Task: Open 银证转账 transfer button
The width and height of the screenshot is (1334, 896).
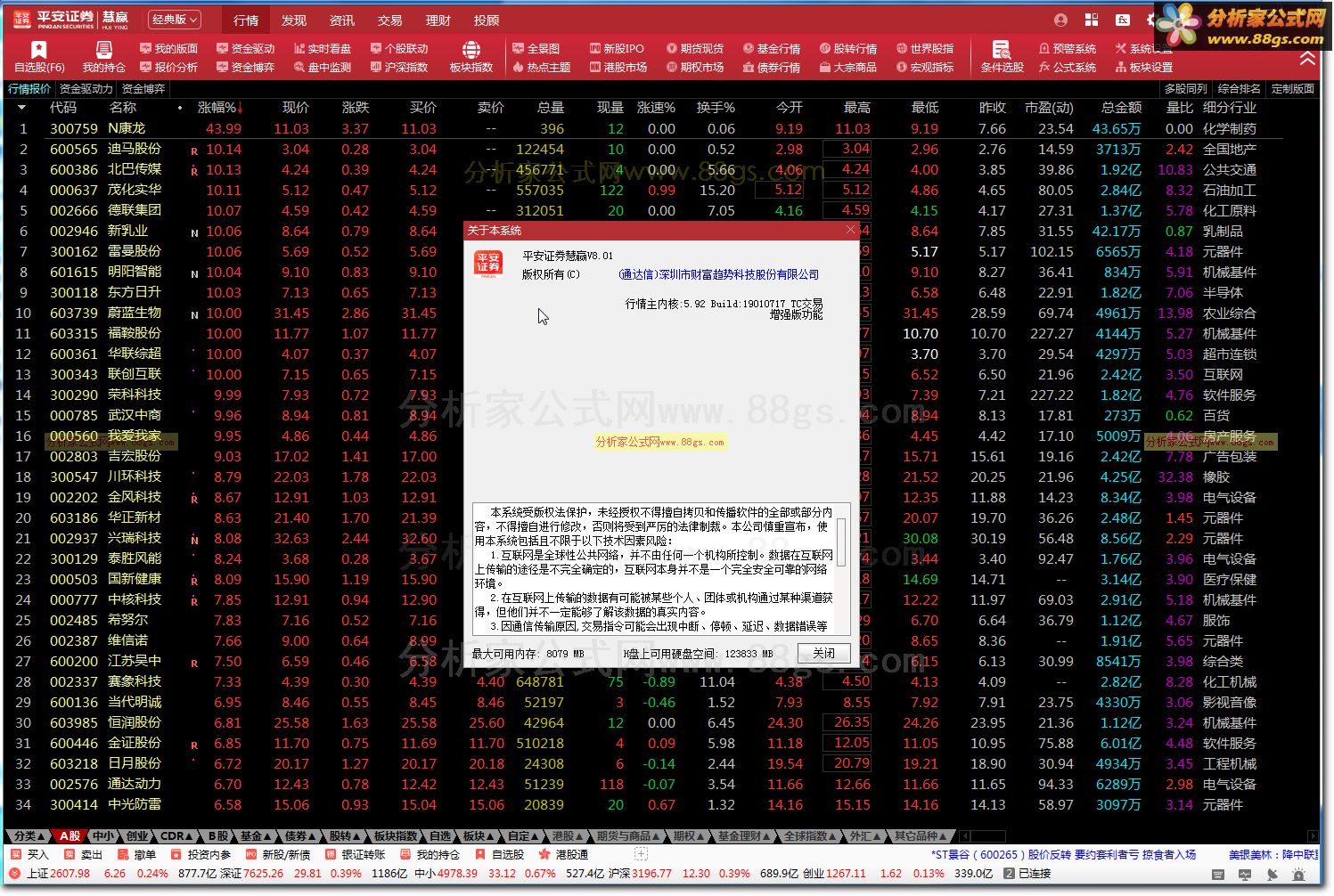Action: pyautogui.click(x=354, y=855)
